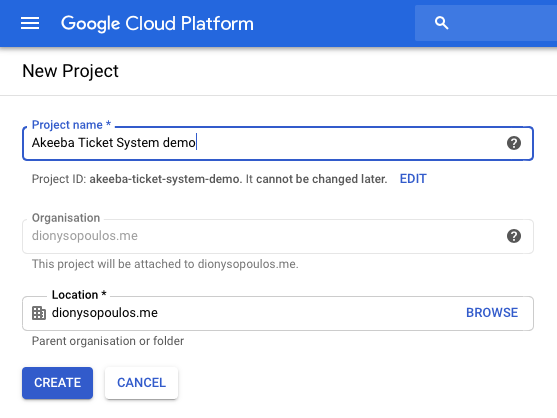
Task: Click the disabled Organisation field
Action: [x=278, y=236]
